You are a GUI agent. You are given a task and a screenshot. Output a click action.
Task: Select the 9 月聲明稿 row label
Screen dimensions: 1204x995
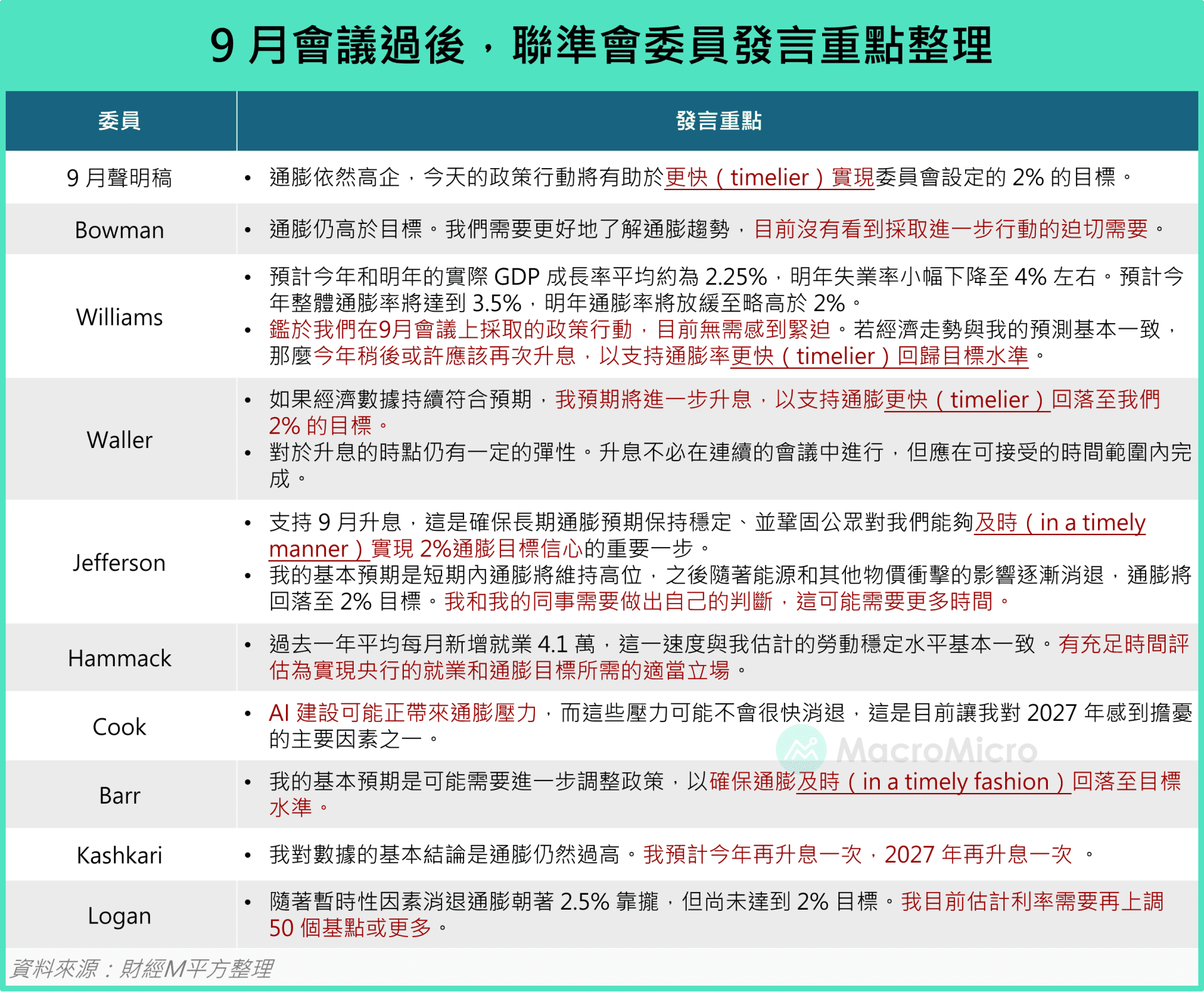pos(119,178)
